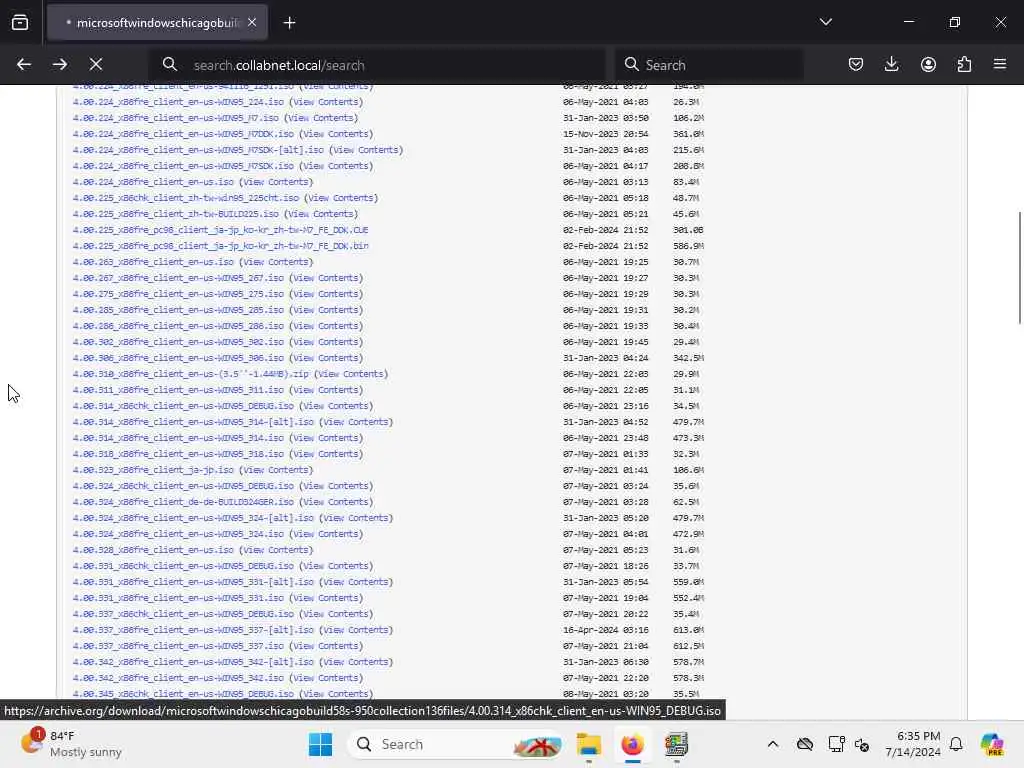View Contents of WIN95_M7SDK-[alt].iso
Image resolution: width=1024 pixels, height=768 pixels.
[366, 150]
